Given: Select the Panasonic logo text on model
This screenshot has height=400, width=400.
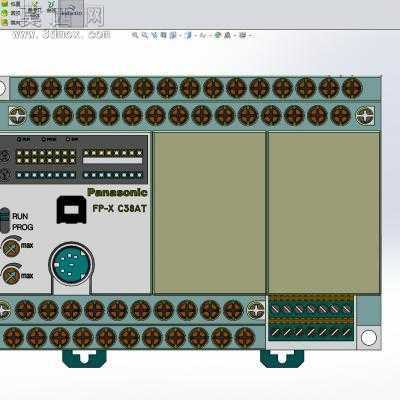Looking at the screenshot, I should coord(117,192).
